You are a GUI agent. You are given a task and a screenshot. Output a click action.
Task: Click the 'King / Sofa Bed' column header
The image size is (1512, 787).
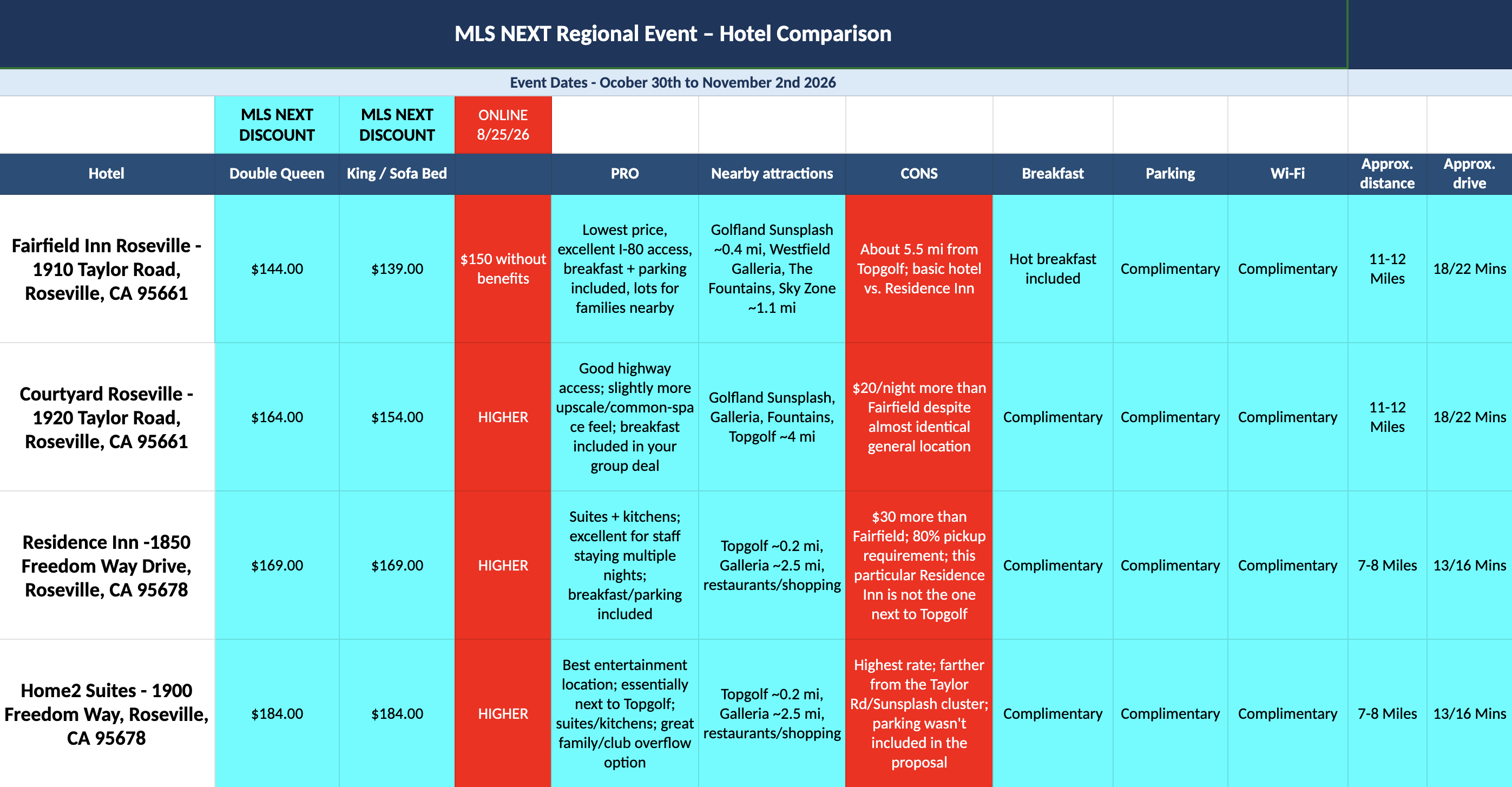coord(397,174)
